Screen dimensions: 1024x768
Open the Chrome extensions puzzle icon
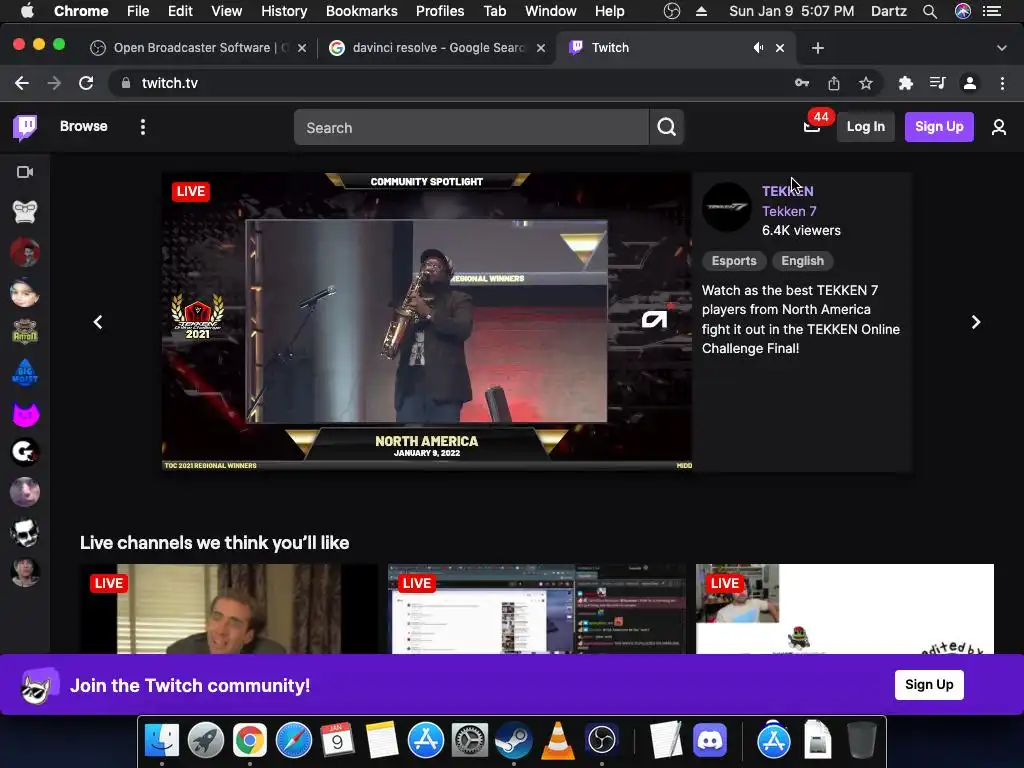click(x=906, y=83)
